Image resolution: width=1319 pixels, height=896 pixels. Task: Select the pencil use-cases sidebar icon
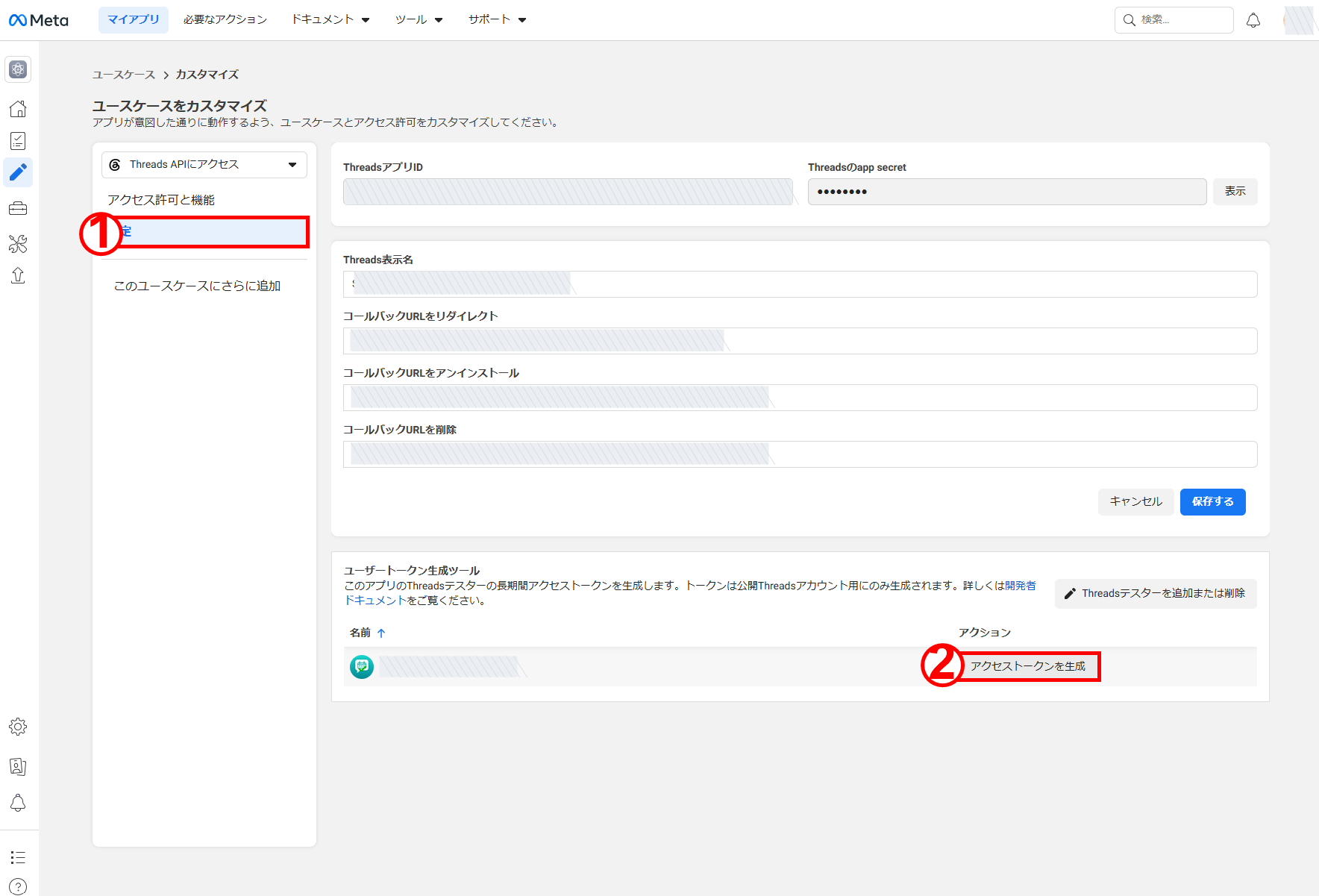click(18, 173)
